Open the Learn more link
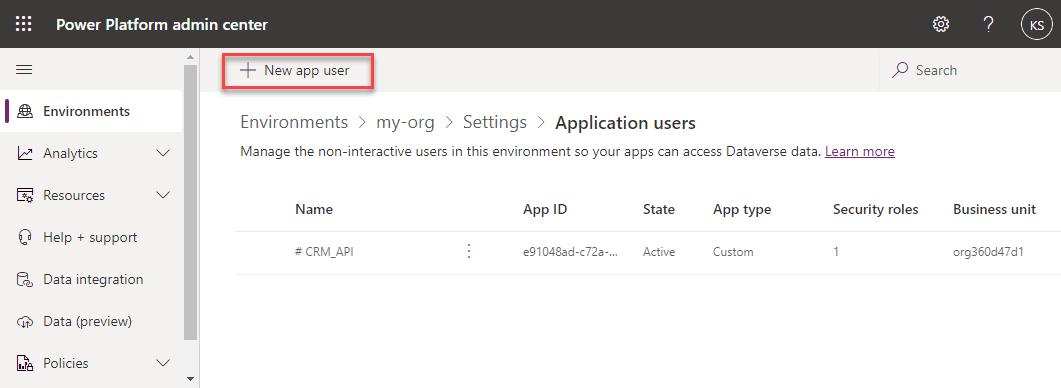 [x=859, y=152]
